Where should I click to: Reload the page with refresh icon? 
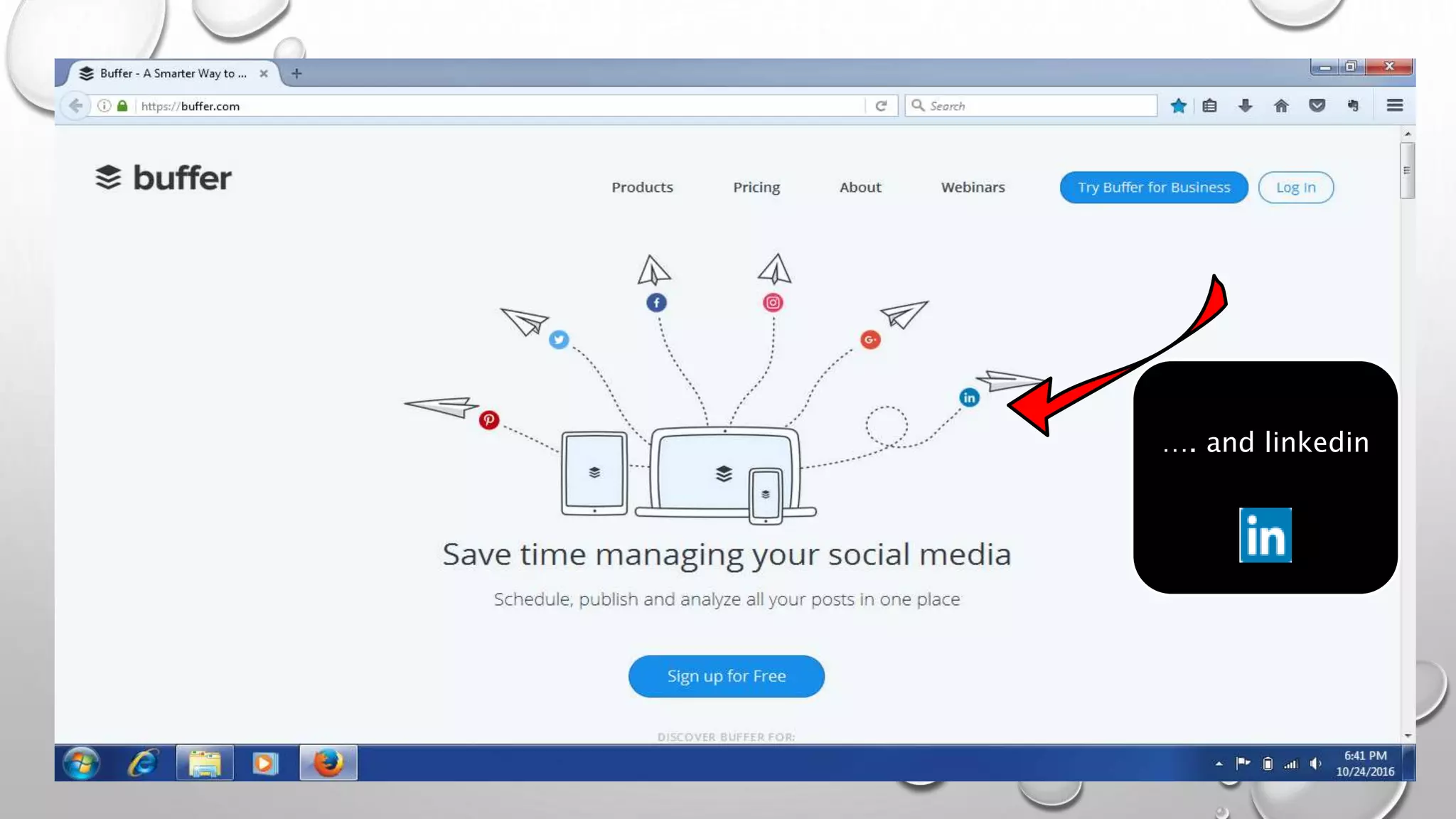tap(882, 106)
